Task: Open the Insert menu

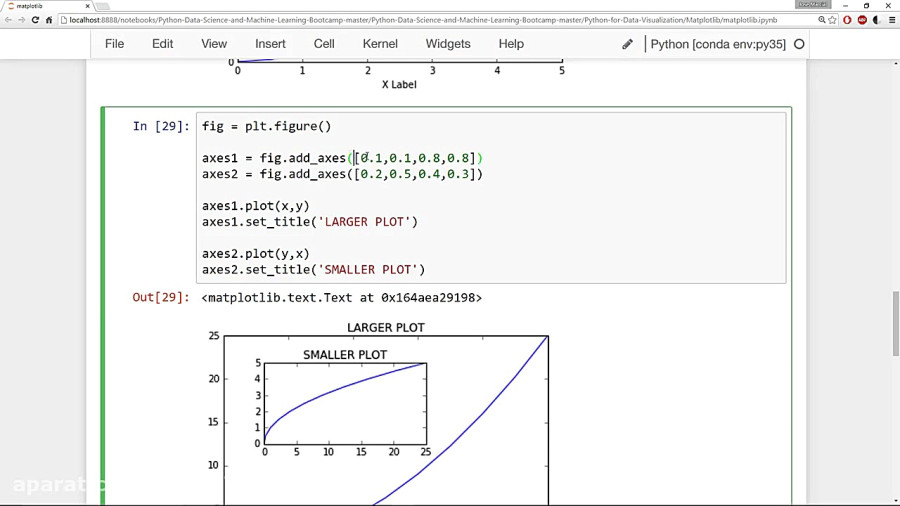Action: pyautogui.click(x=270, y=44)
